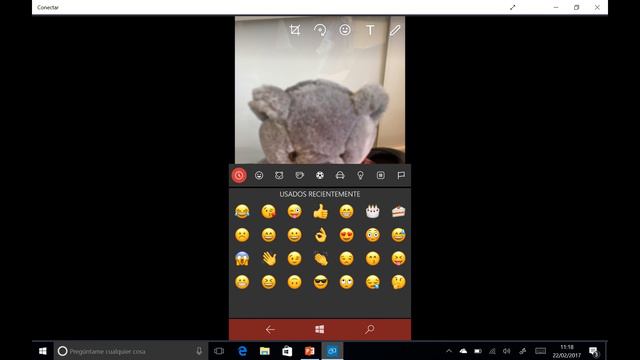Viewport: 640px width, 360px height.
Task: Select the pencil drawing tool
Action: point(395,30)
